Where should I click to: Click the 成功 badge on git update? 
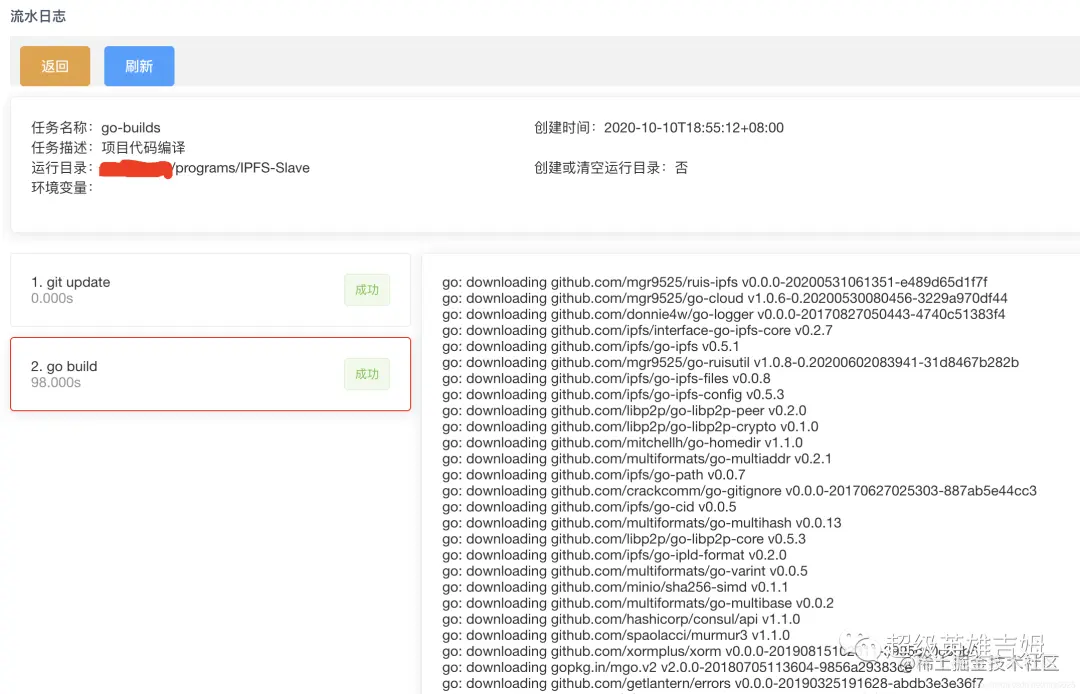367,290
